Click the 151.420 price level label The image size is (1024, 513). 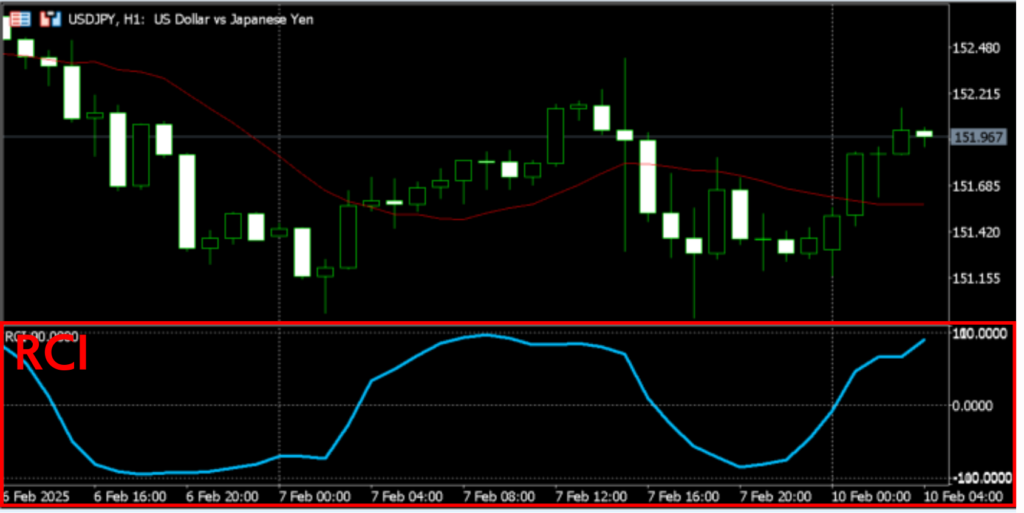pos(977,232)
